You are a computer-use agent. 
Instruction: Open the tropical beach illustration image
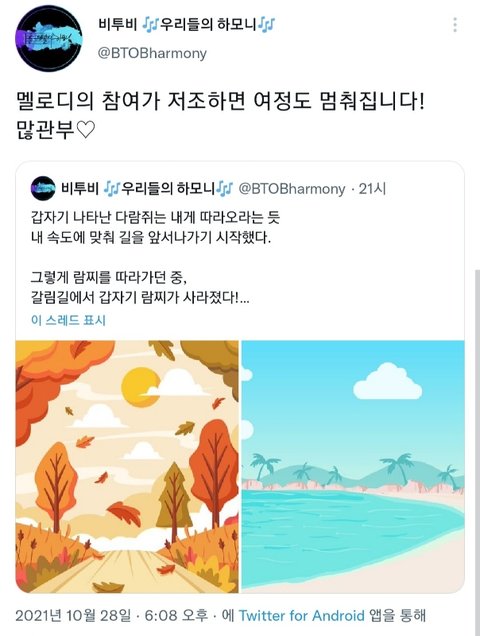(x=353, y=466)
